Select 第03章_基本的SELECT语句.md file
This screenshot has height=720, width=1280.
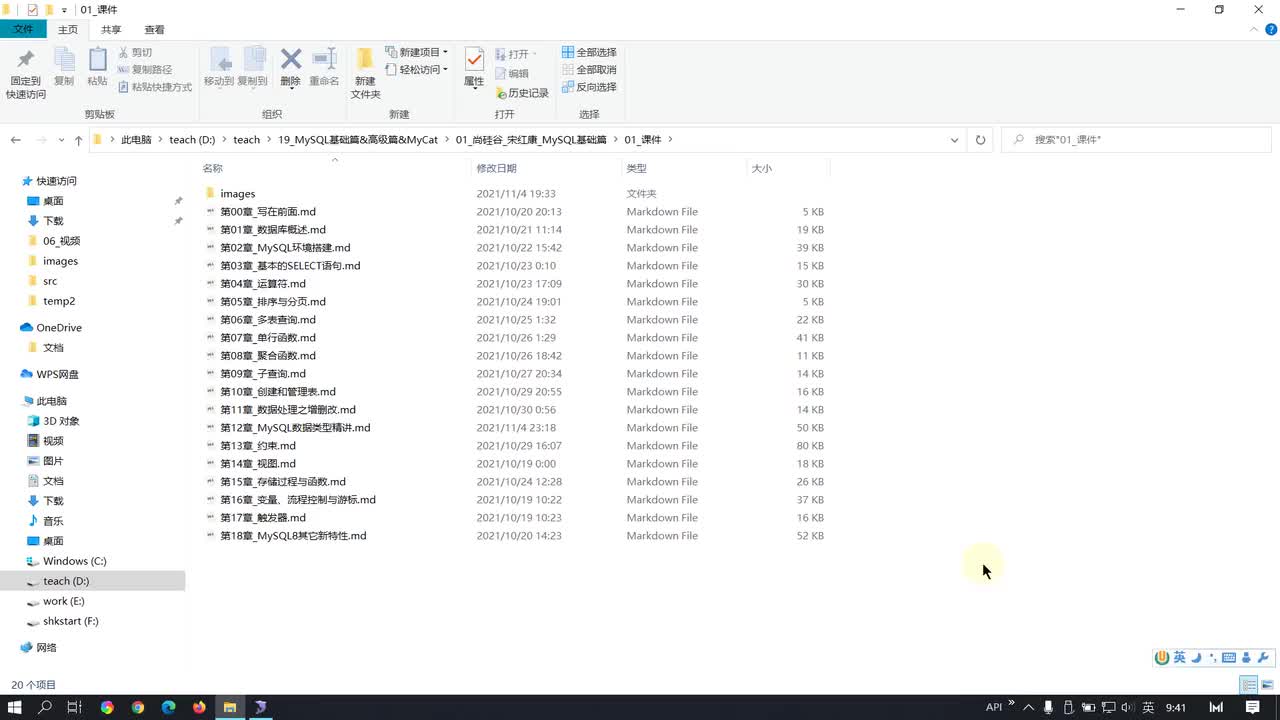click(289, 266)
